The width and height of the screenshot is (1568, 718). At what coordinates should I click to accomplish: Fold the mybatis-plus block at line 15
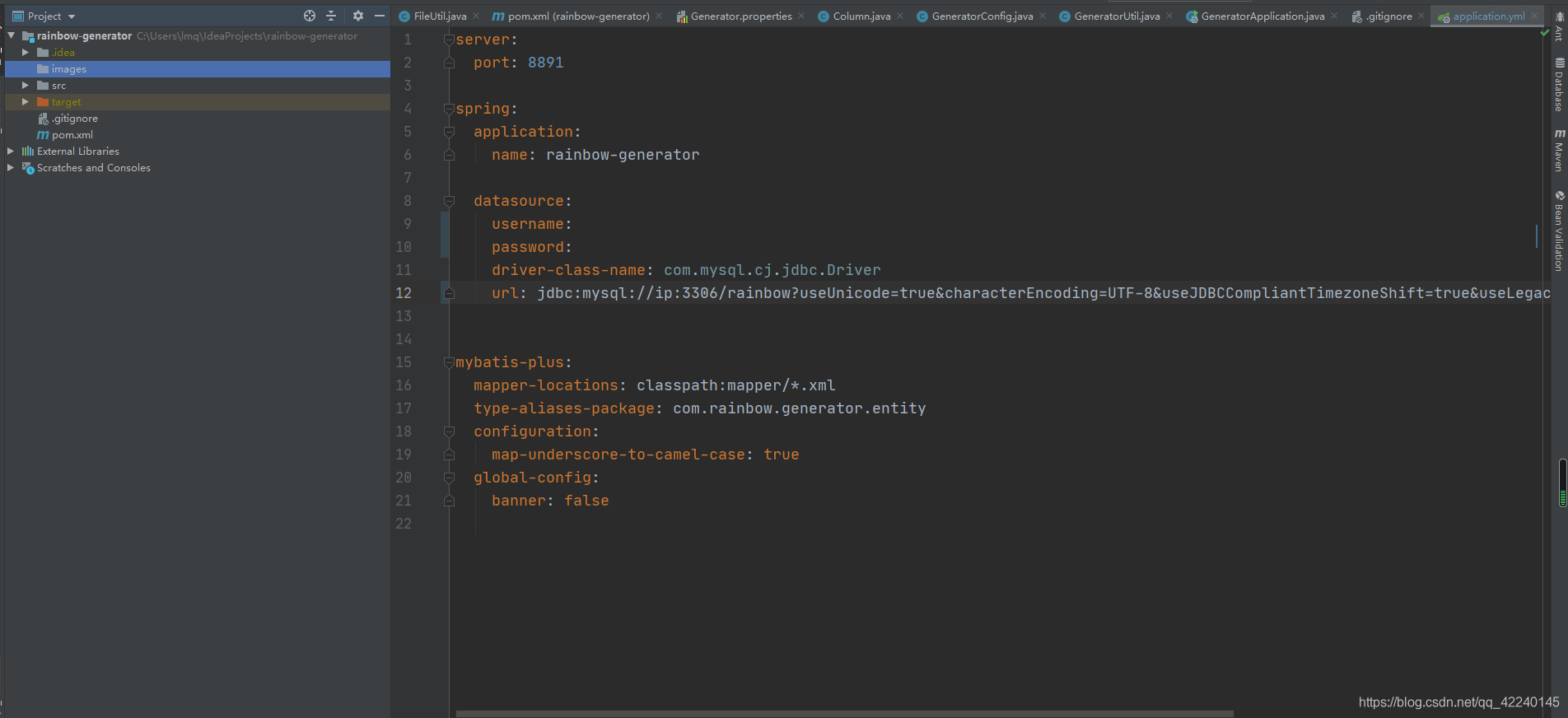[449, 362]
